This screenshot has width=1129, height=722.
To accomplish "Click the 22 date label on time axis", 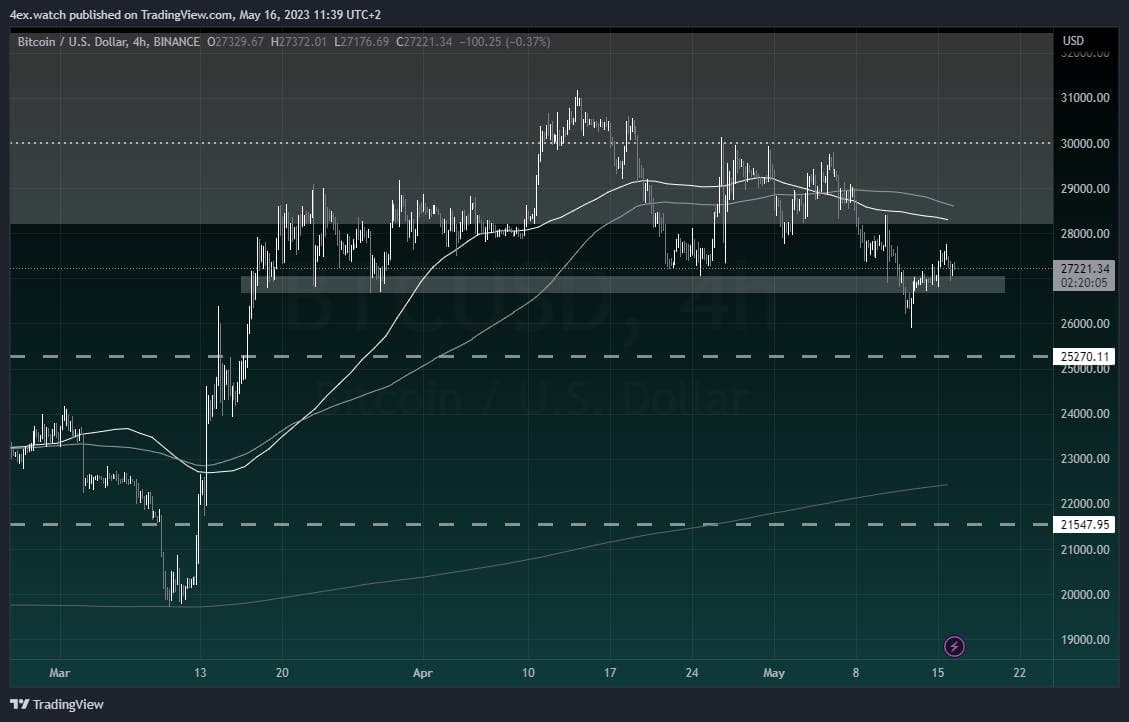I will [x=1020, y=673].
